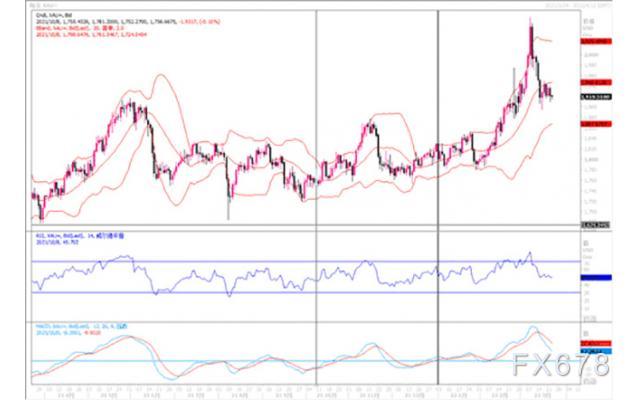The height and width of the screenshot is (400, 640).
Task: Click the red value tag on the MACD axis
Action: [596, 344]
